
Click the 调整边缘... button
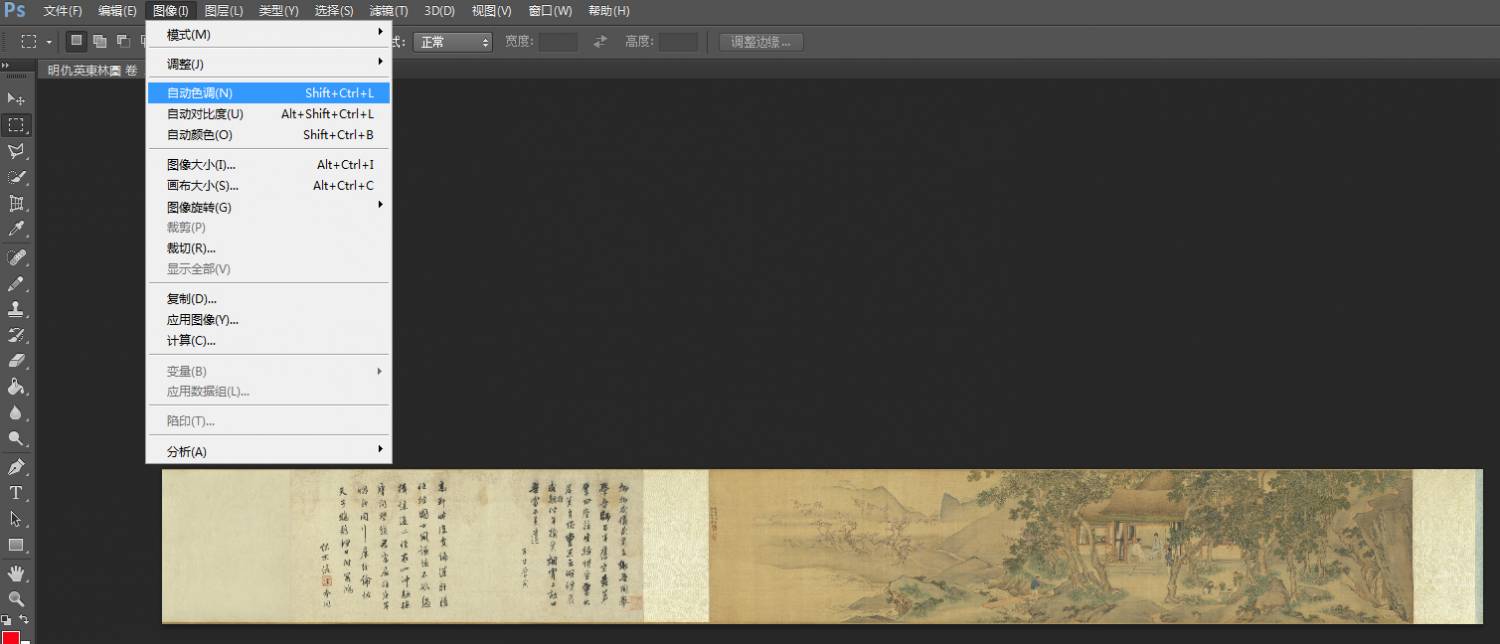761,42
